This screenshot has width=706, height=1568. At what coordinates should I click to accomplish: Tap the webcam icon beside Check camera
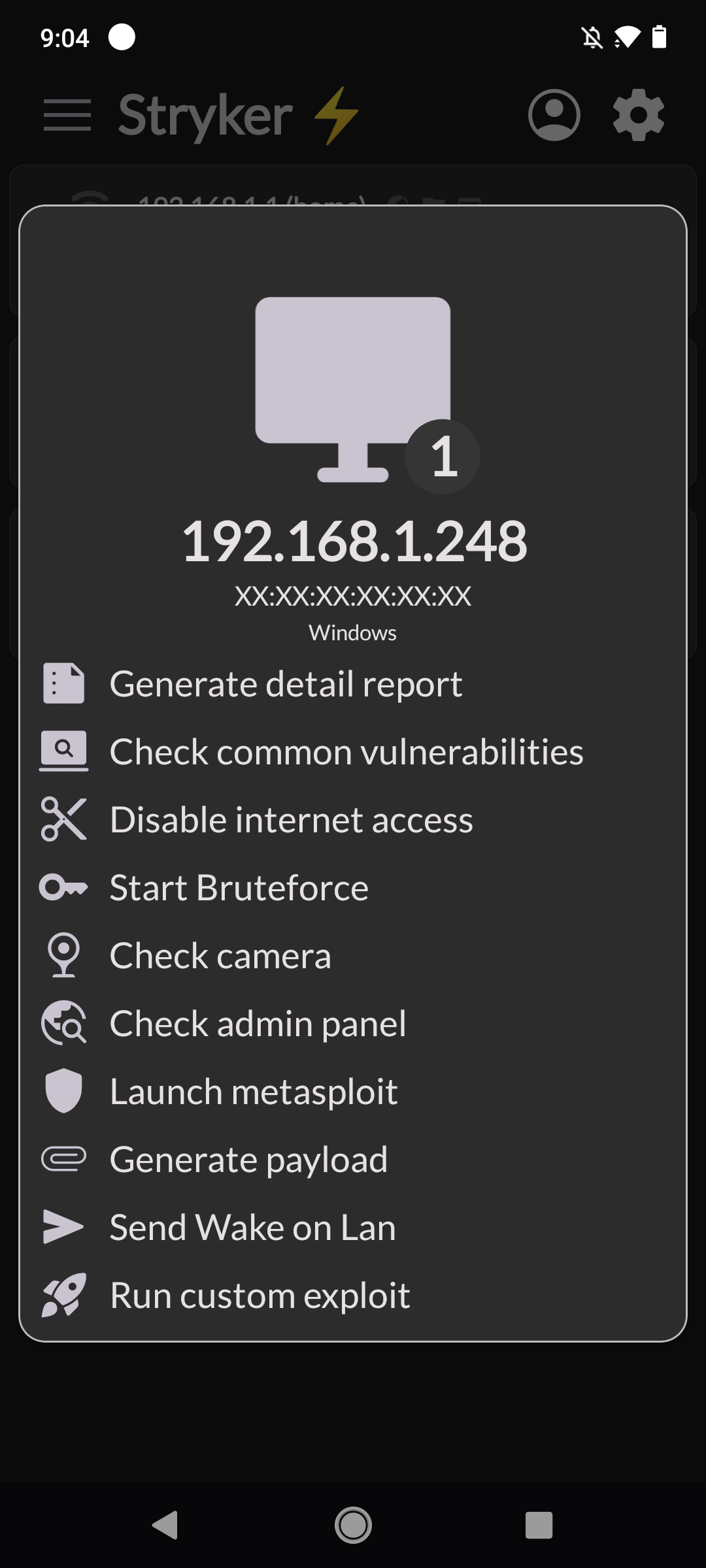(63, 955)
